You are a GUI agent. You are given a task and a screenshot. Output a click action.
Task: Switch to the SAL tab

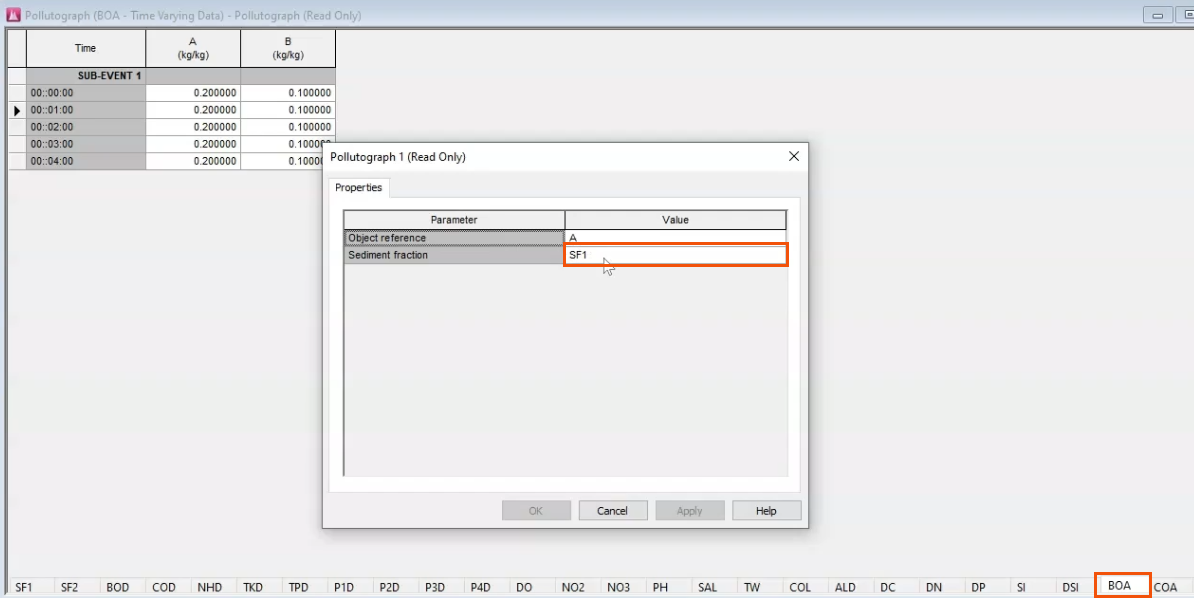pos(708,587)
